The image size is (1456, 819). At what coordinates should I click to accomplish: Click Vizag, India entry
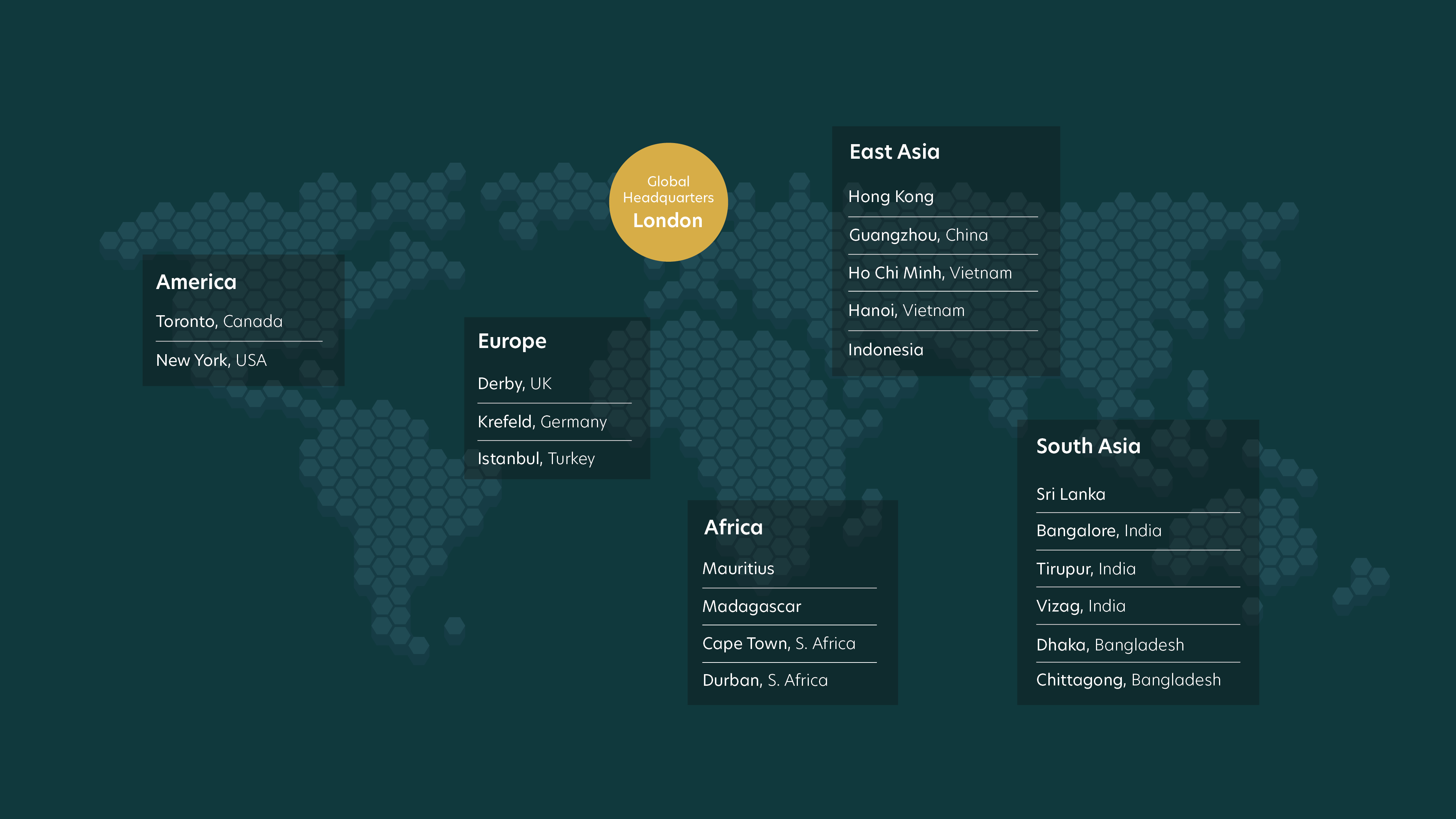[1081, 606]
